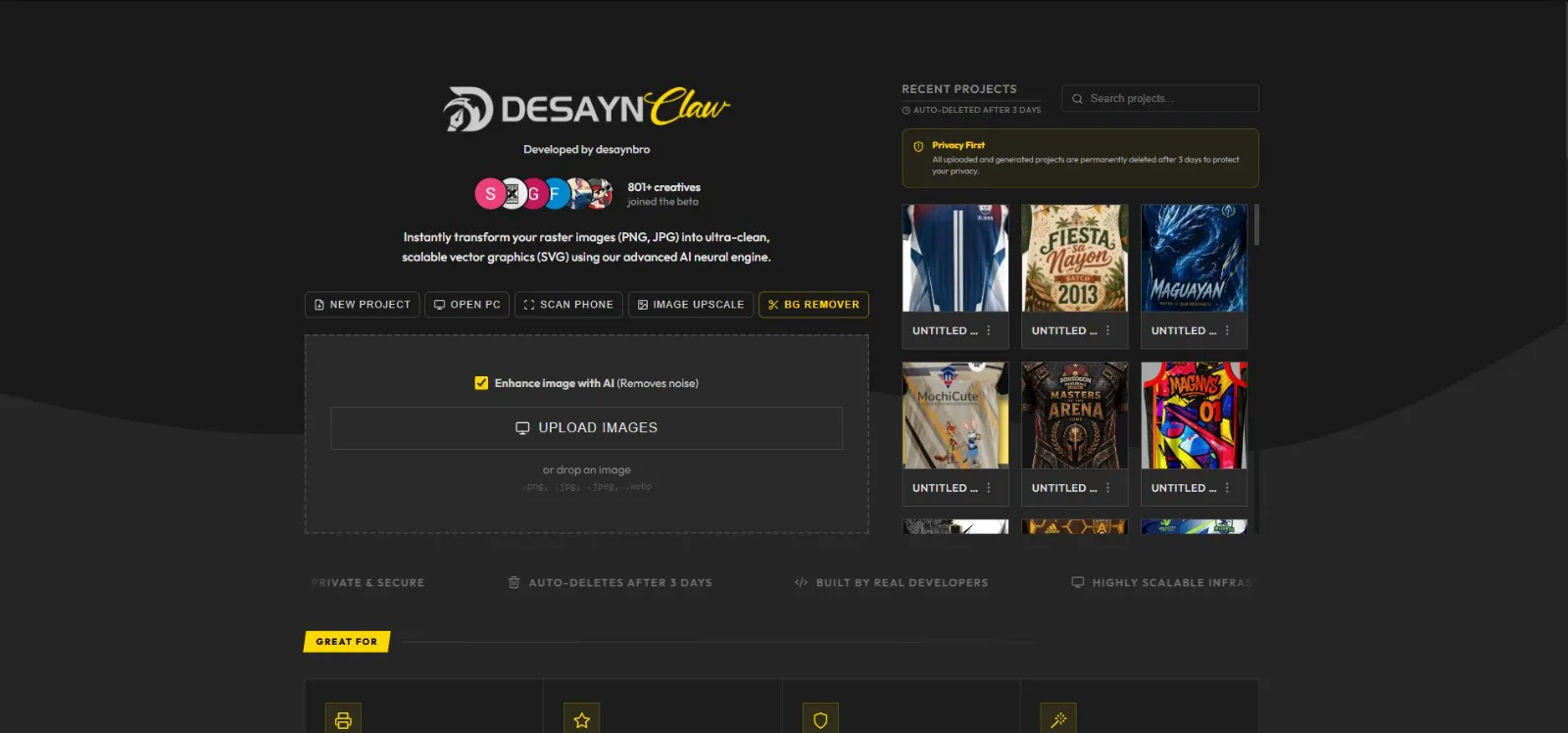Click the Auto-deletes after 3 days text

(x=620, y=583)
